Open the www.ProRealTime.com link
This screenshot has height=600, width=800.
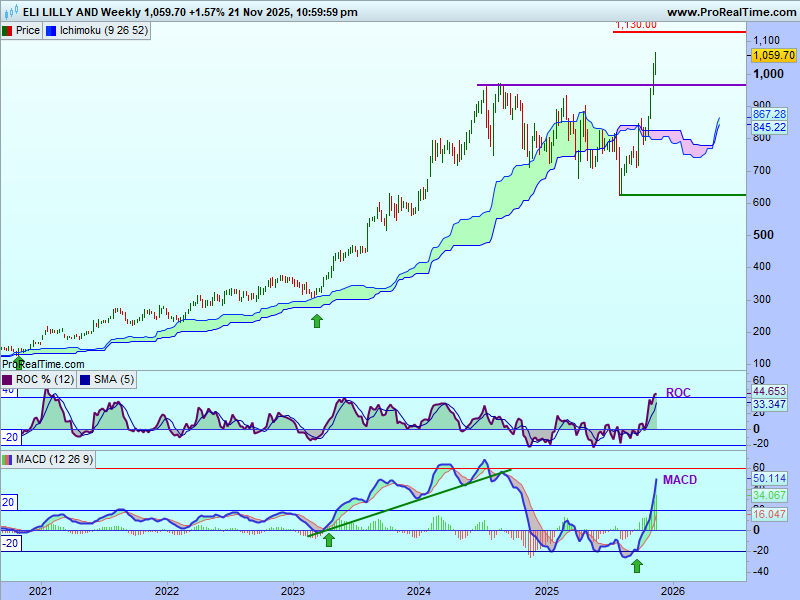[x=730, y=12]
